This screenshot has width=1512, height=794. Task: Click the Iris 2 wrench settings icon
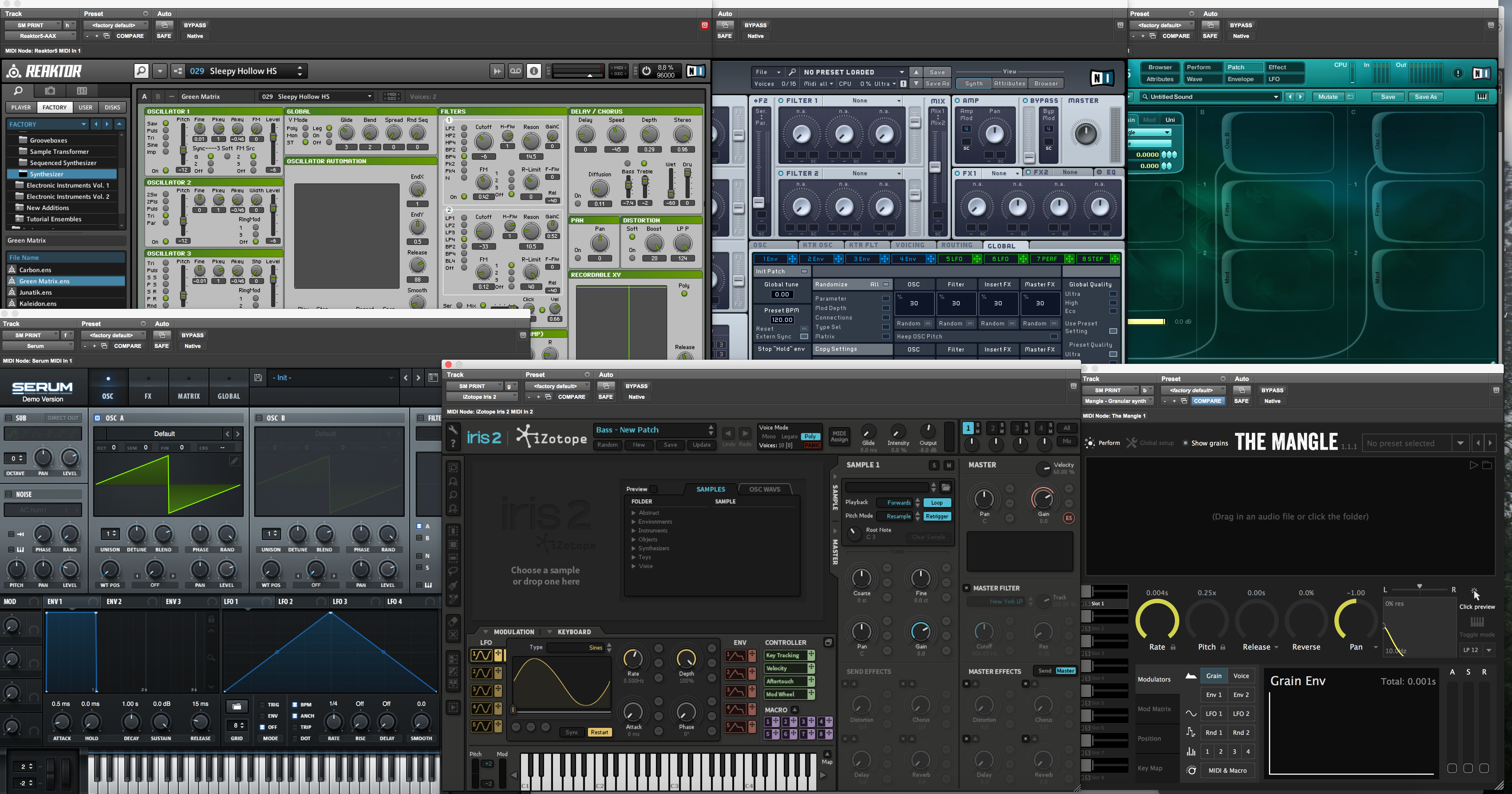pos(453,430)
